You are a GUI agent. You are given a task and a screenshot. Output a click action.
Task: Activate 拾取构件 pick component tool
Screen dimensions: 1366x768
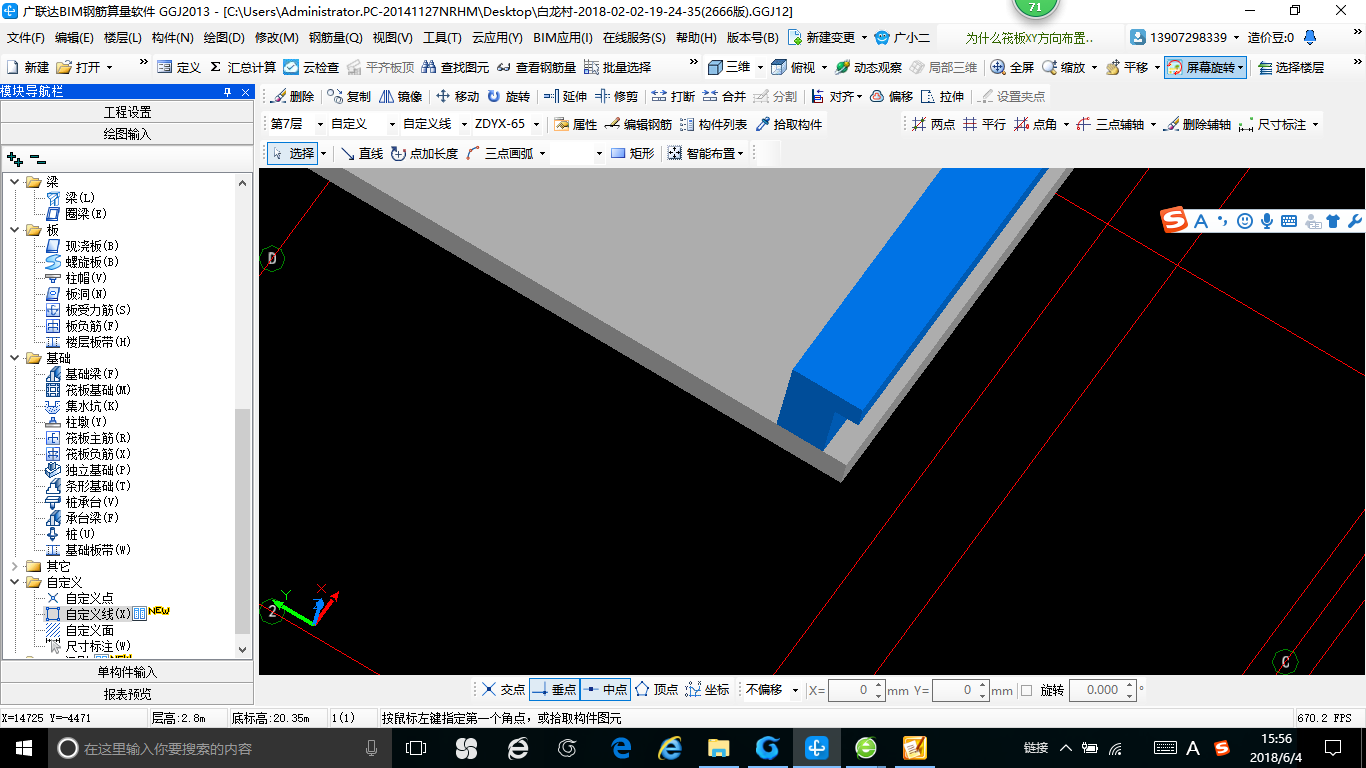[789, 125]
